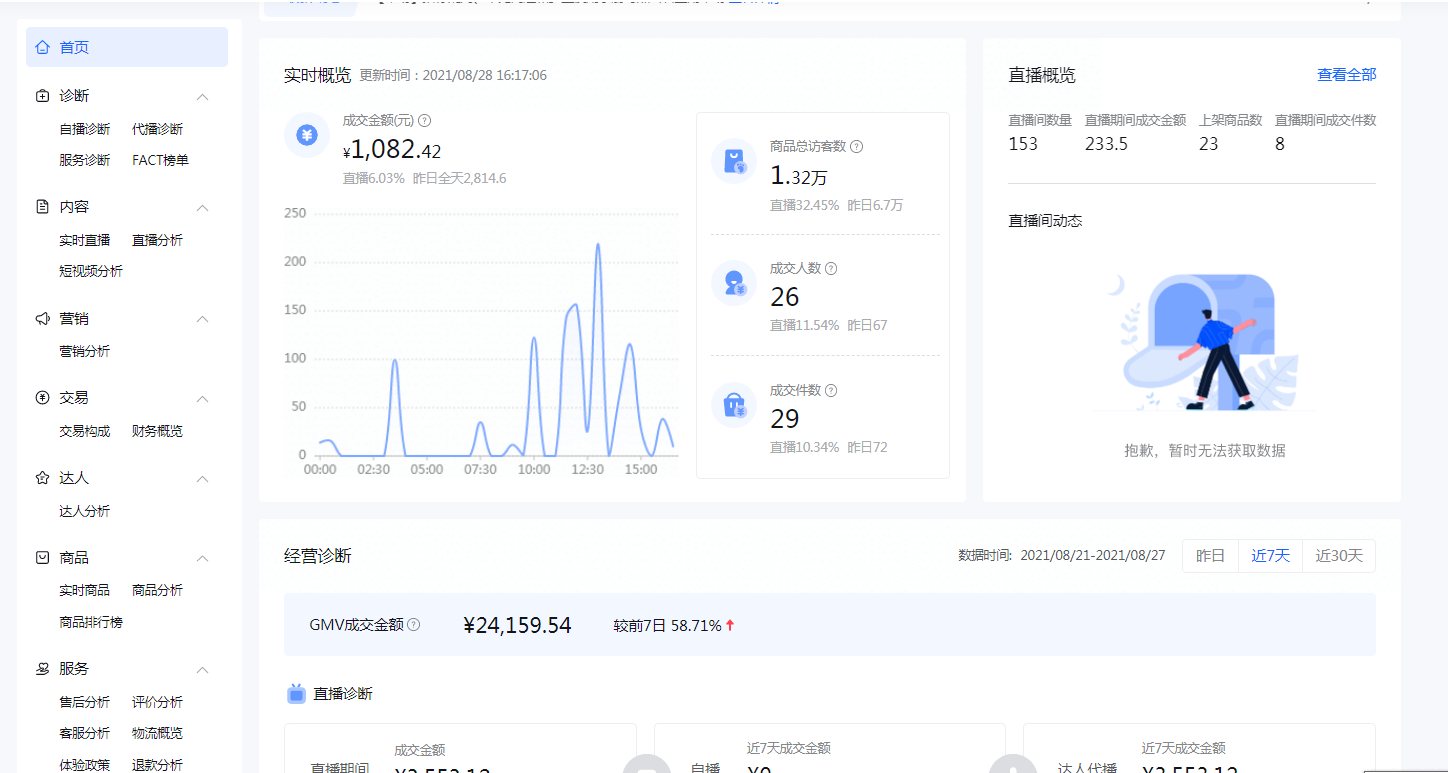This screenshot has height=773, width=1448.
Task: Open 售后分析 page
Action: (85, 702)
